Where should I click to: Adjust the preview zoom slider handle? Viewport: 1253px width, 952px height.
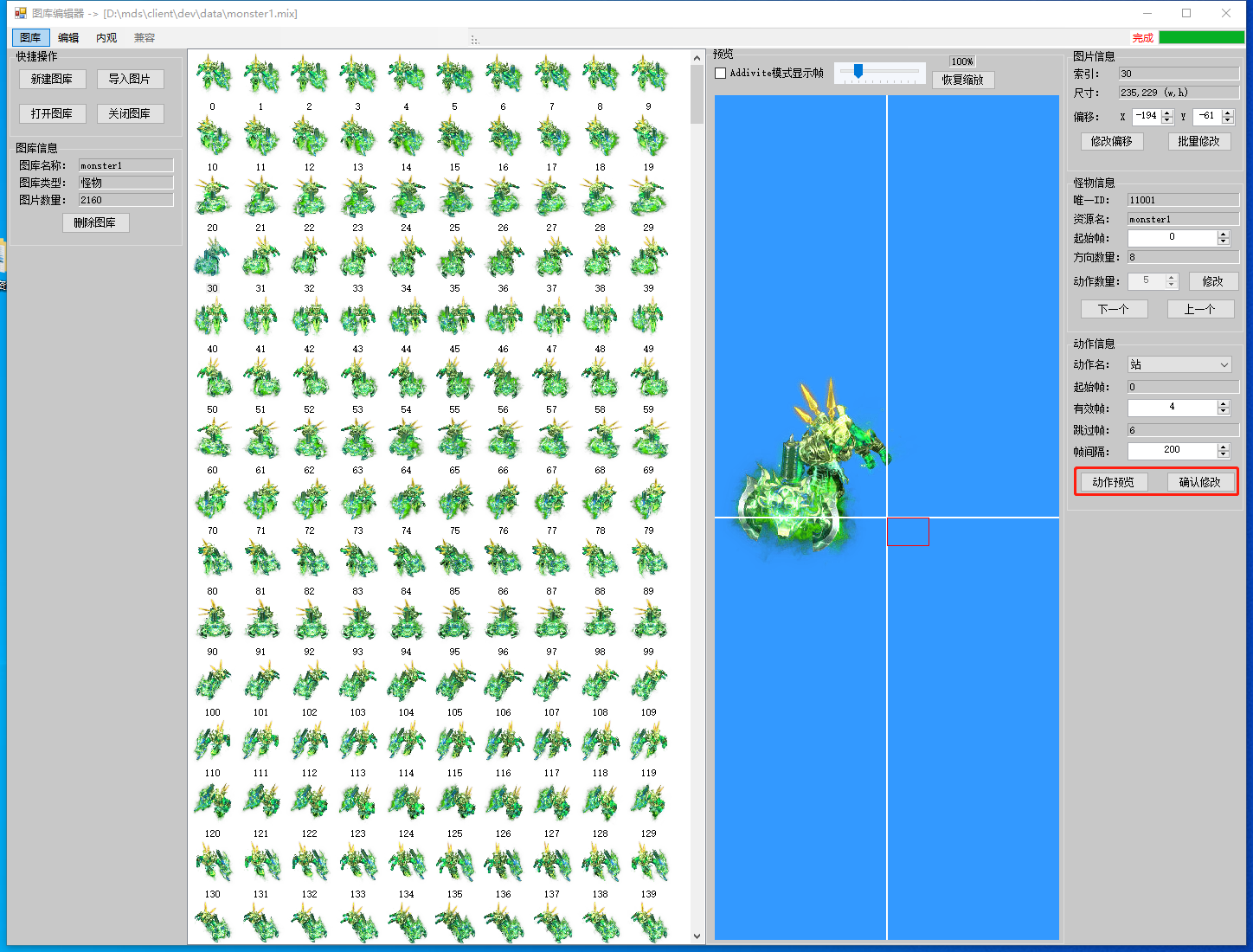(858, 72)
